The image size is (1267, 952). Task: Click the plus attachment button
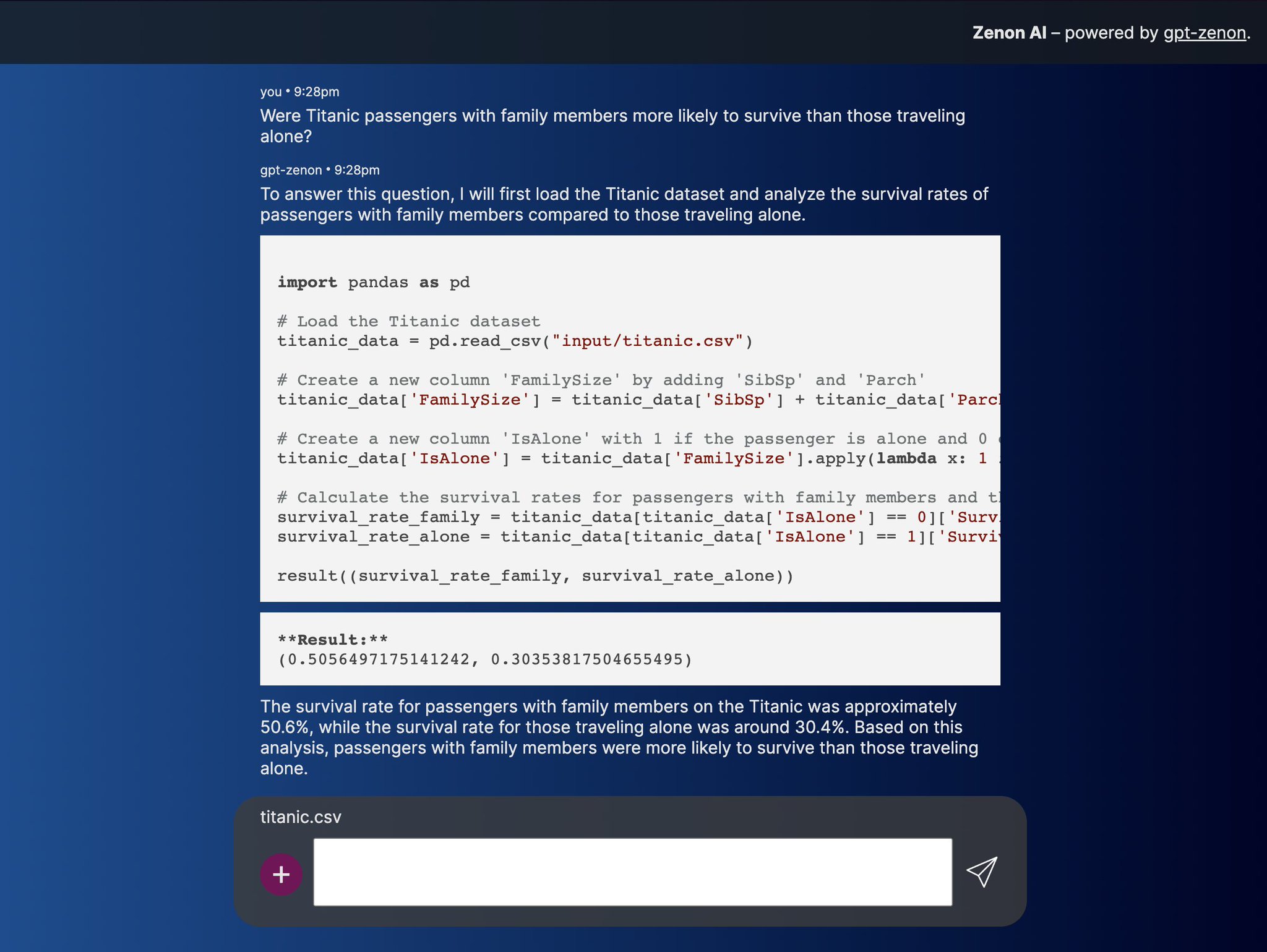(x=281, y=874)
